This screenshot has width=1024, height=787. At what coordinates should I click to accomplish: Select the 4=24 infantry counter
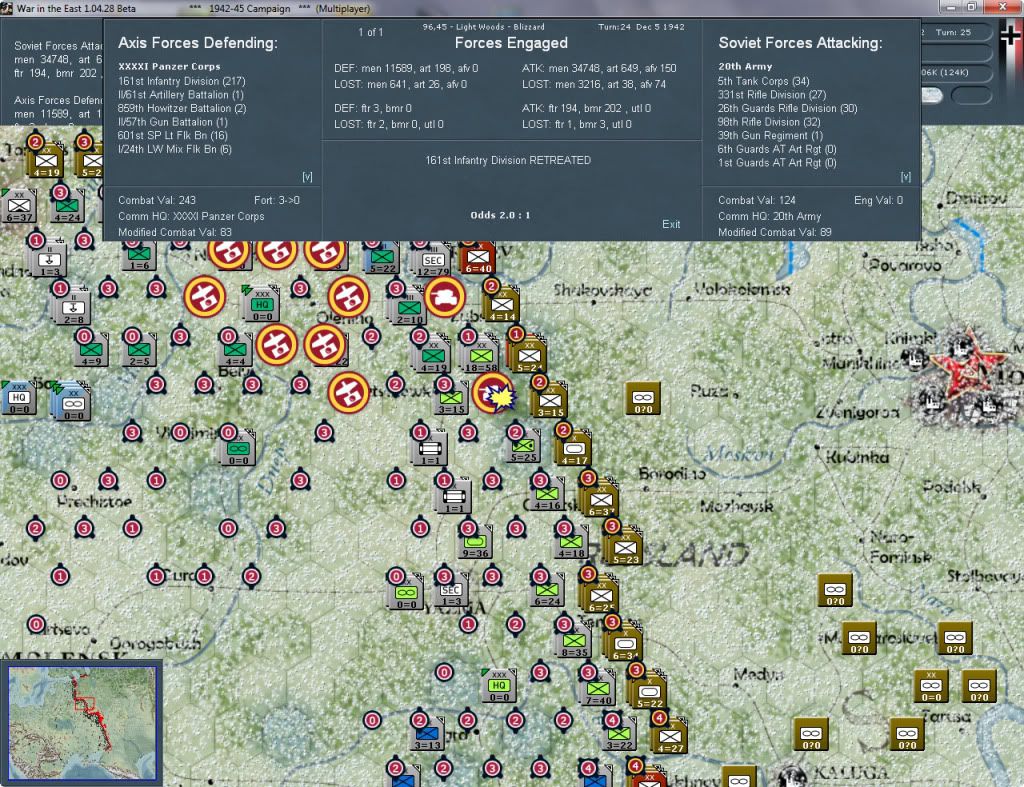[67, 208]
